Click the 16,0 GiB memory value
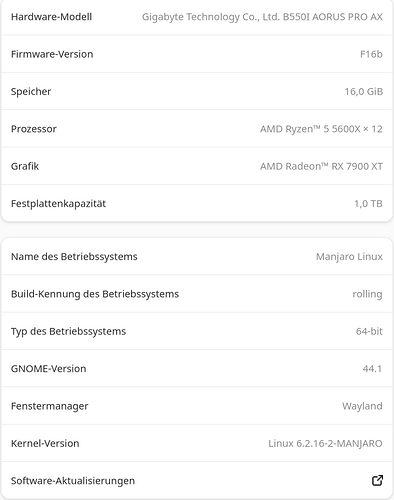Screen dimensions: 394x500 pos(364,91)
